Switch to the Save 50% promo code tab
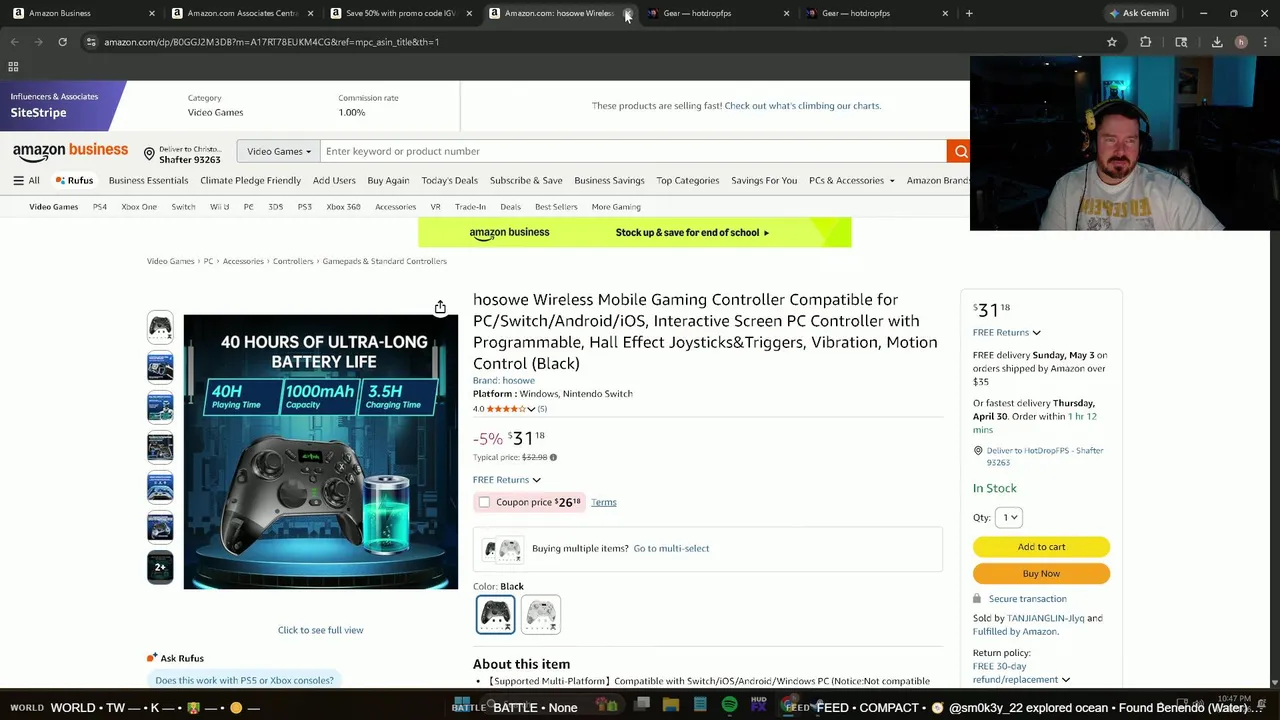This screenshot has height=720, width=1280. (400, 13)
